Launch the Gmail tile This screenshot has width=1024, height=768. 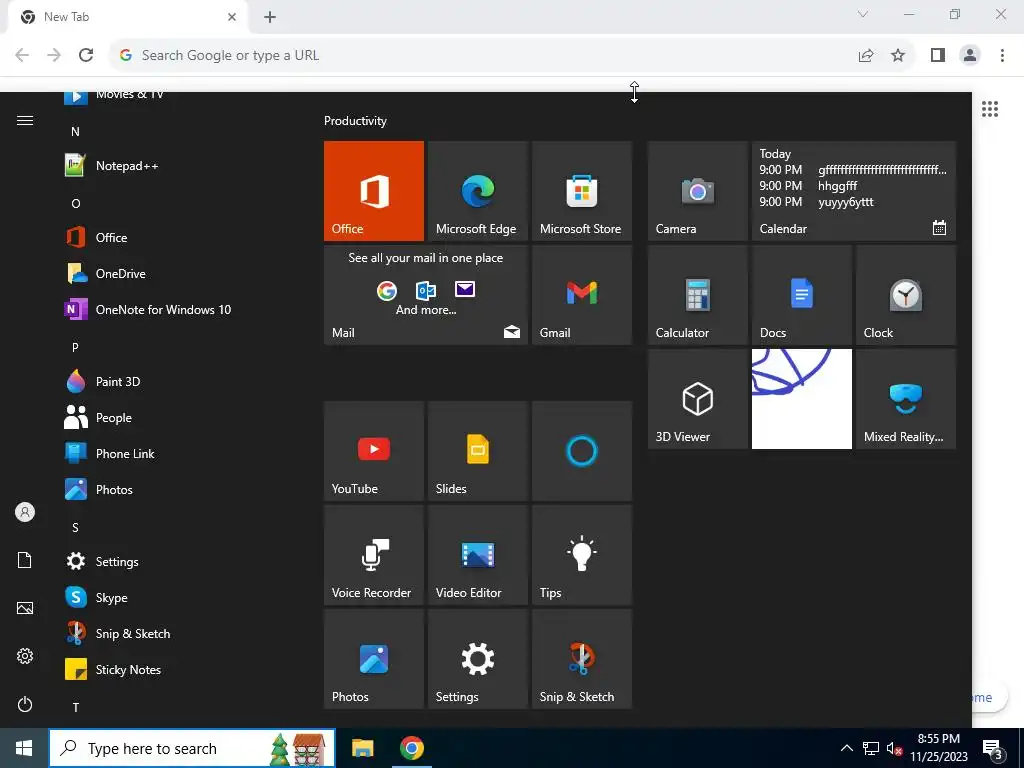tap(582, 295)
